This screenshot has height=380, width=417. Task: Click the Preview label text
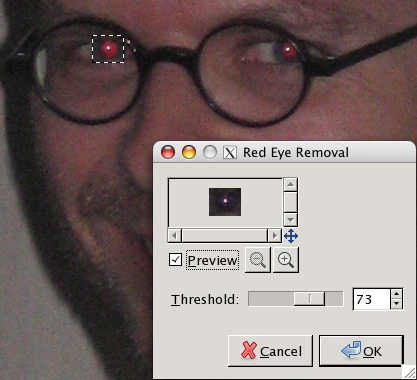[x=212, y=260]
